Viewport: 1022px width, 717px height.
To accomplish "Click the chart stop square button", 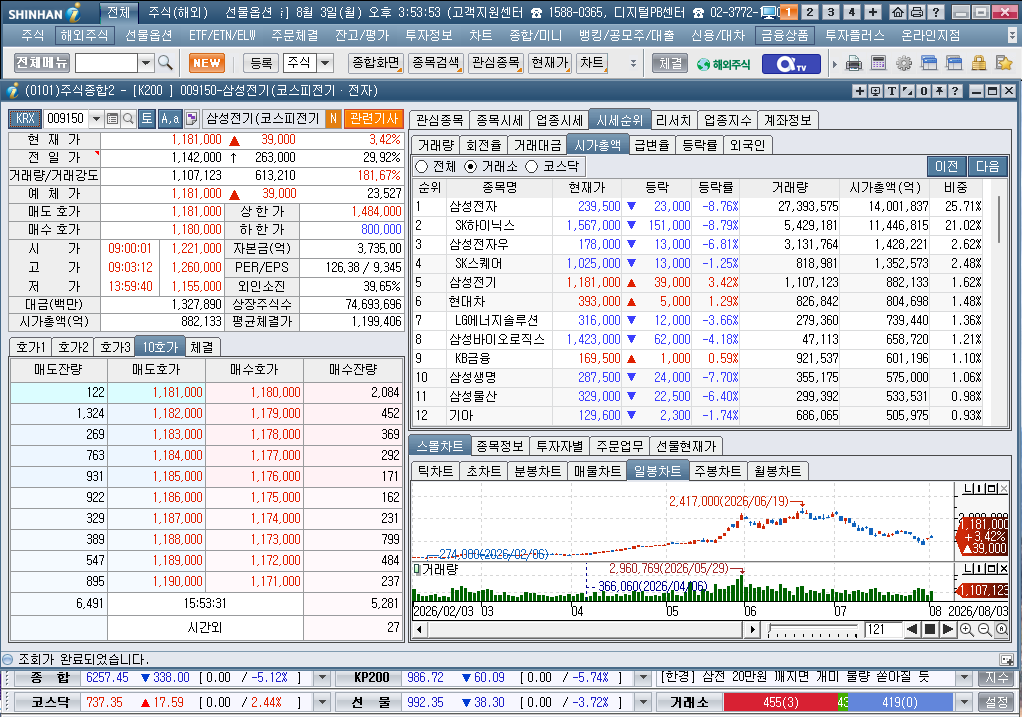I will [930, 629].
